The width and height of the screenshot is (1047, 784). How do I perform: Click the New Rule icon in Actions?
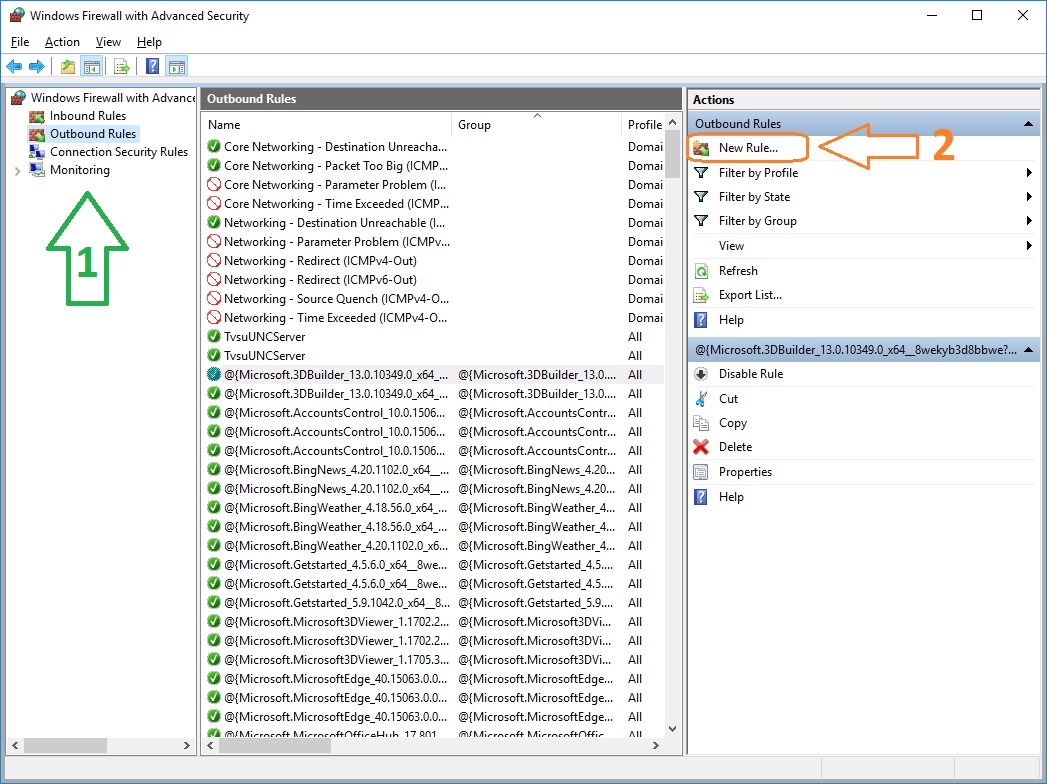pyautogui.click(x=701, y=148)
